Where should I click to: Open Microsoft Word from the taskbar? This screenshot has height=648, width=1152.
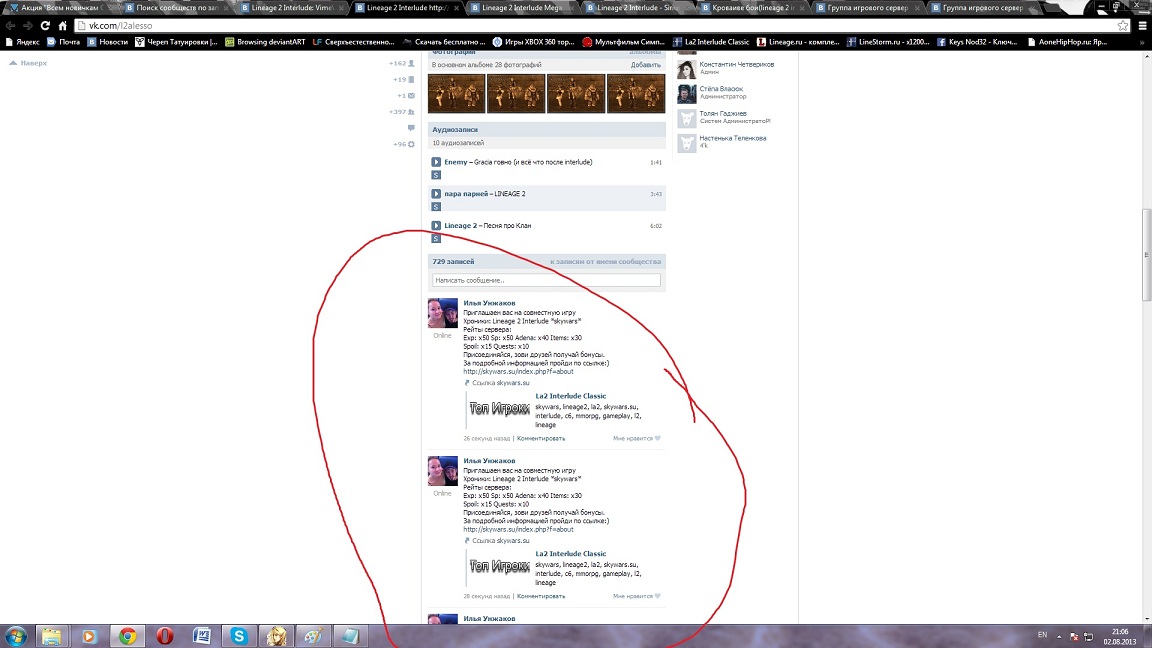pyautogui.click(x=202, y=636)
